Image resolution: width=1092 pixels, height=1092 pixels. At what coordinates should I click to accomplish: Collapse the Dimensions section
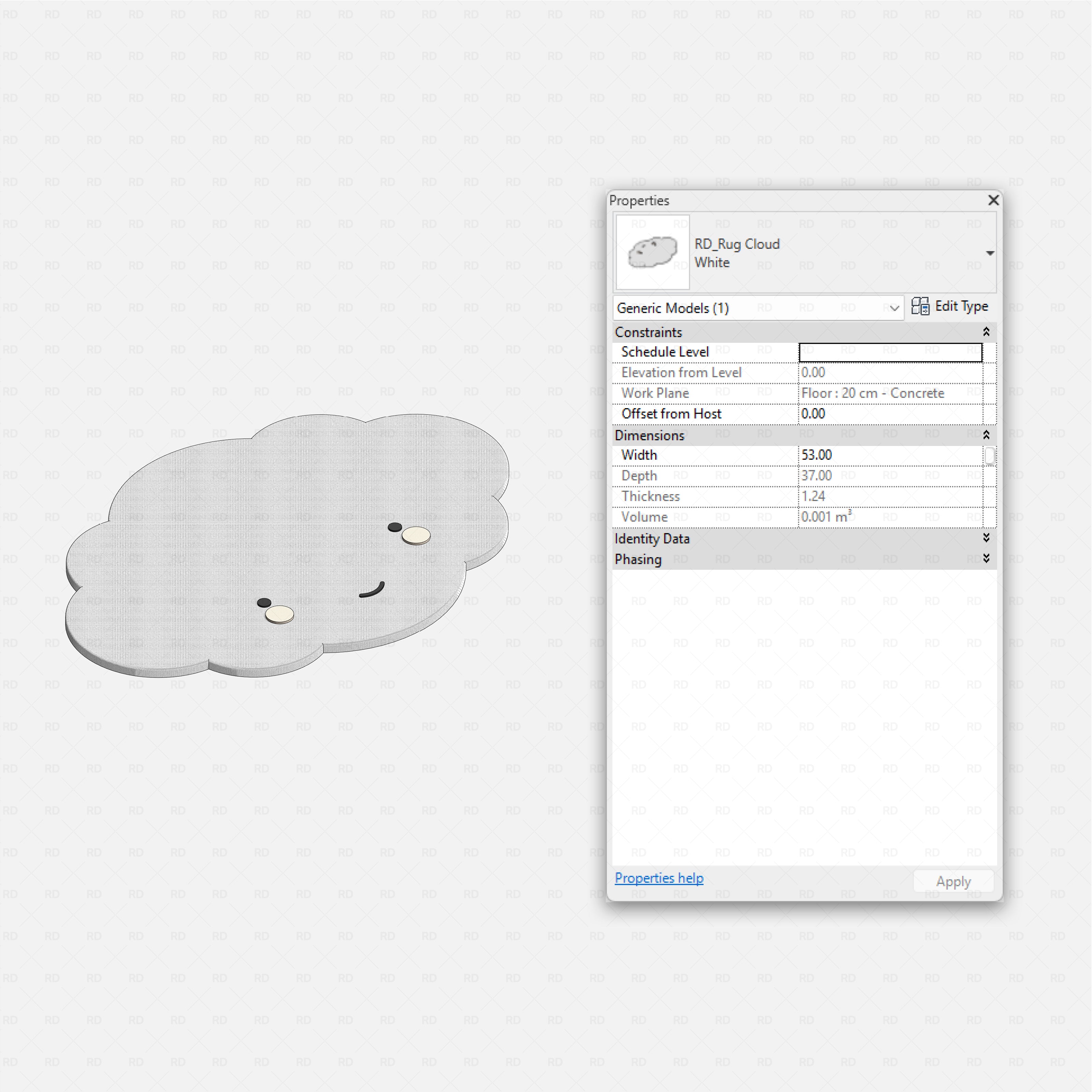986,435
